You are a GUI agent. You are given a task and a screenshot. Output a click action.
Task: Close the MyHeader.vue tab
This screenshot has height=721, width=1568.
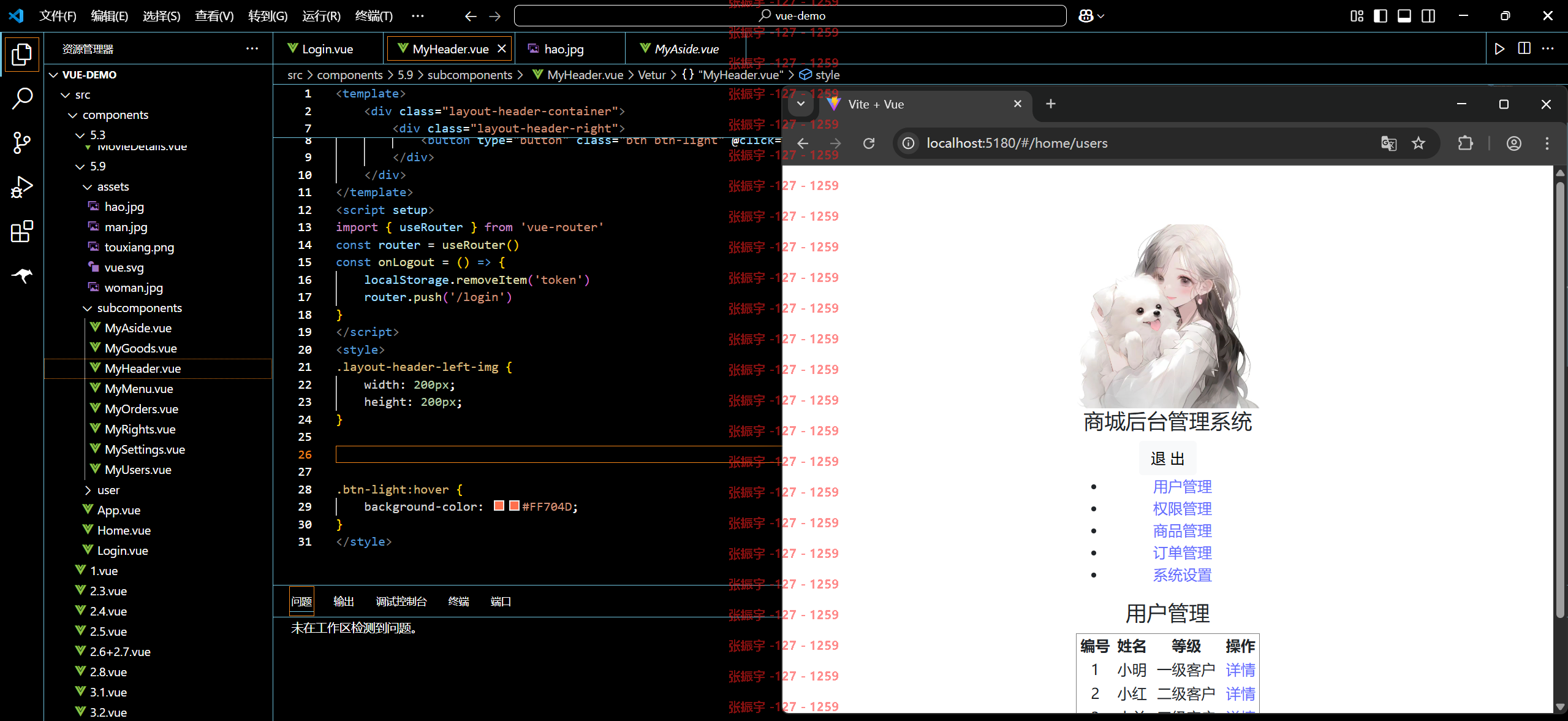502,48
